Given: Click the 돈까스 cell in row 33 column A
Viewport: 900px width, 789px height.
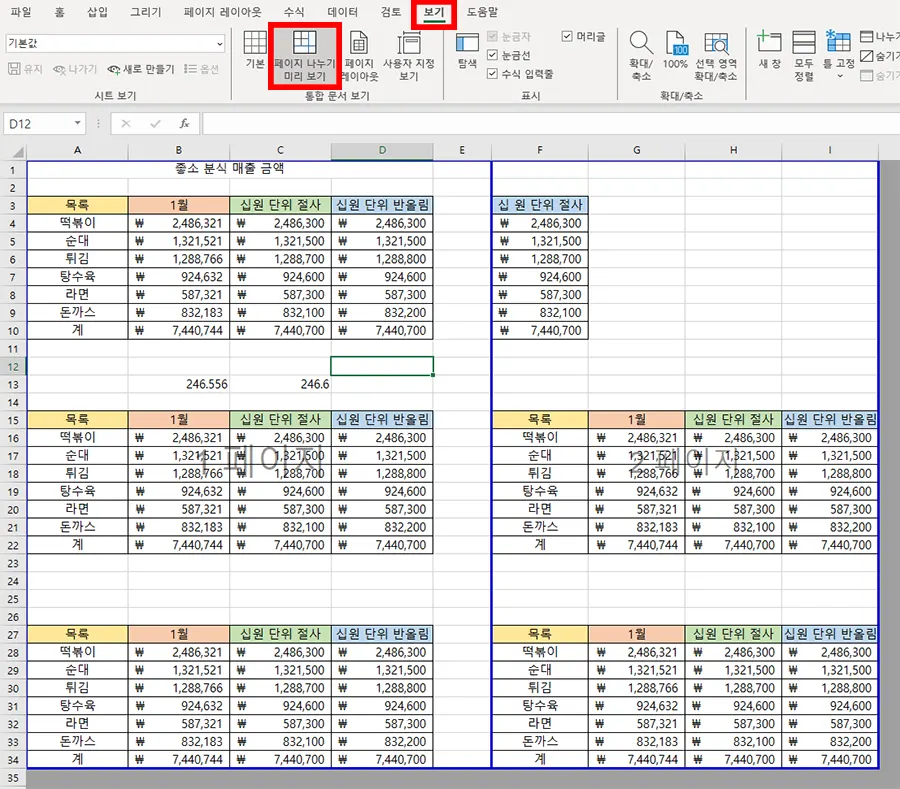Looking at the screenshot, I should click(77, 741).
